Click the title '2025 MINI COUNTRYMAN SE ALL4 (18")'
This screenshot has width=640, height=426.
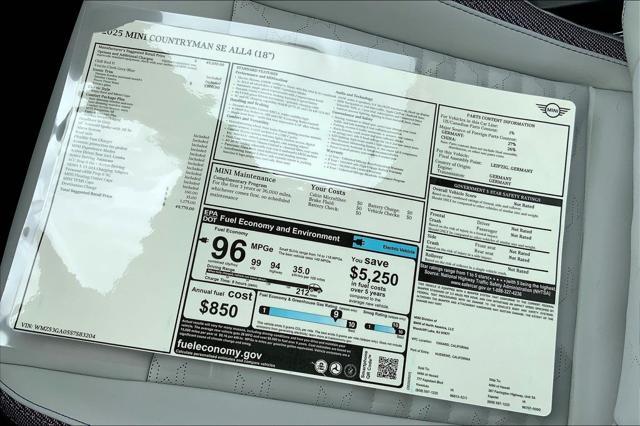click(187, 44)
